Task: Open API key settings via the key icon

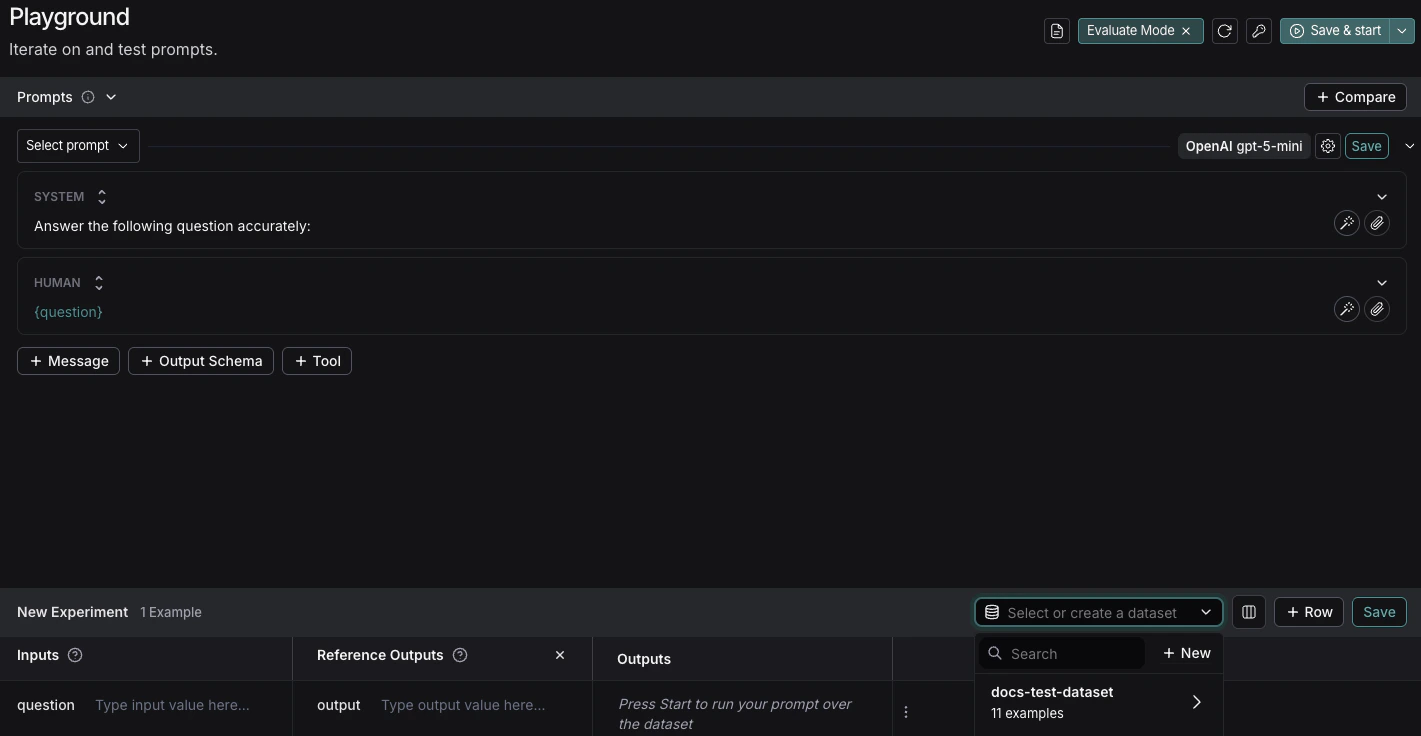Action: [x=1259, y=30]
